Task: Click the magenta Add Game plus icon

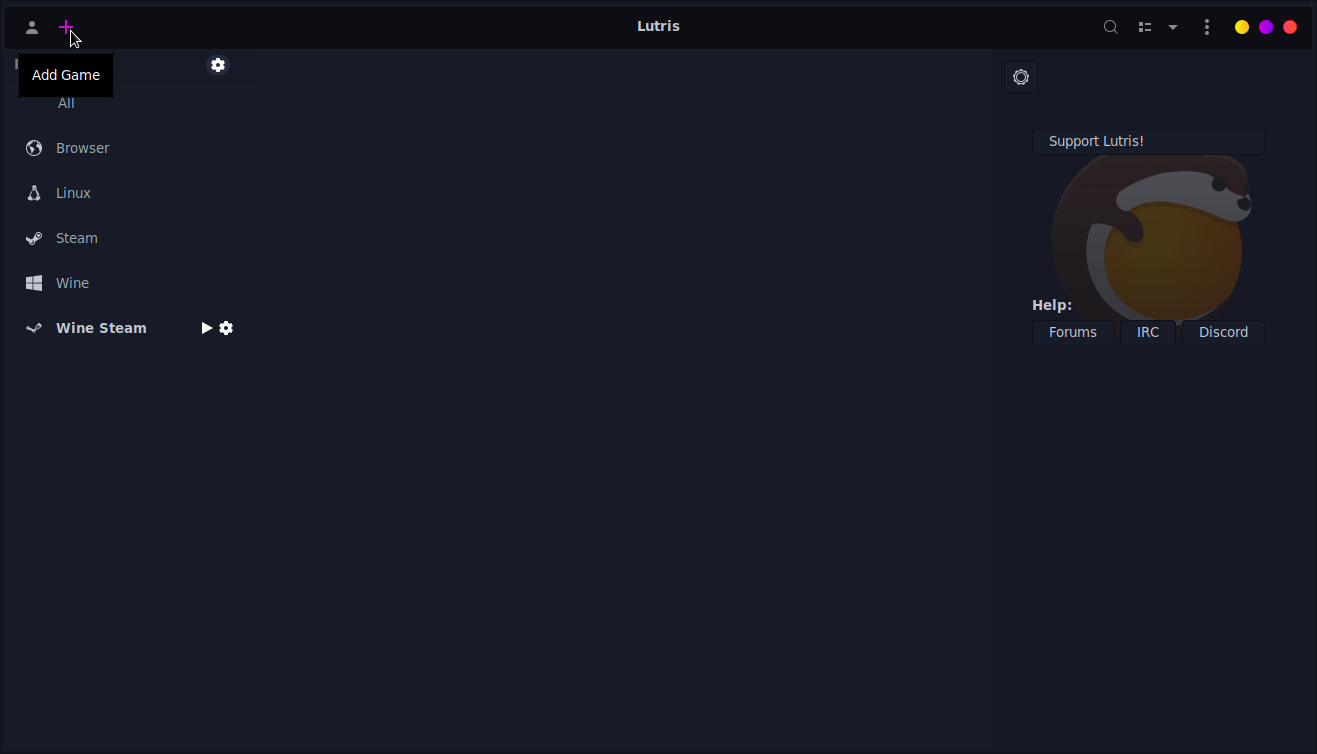Action: click(x=66, y=27)
